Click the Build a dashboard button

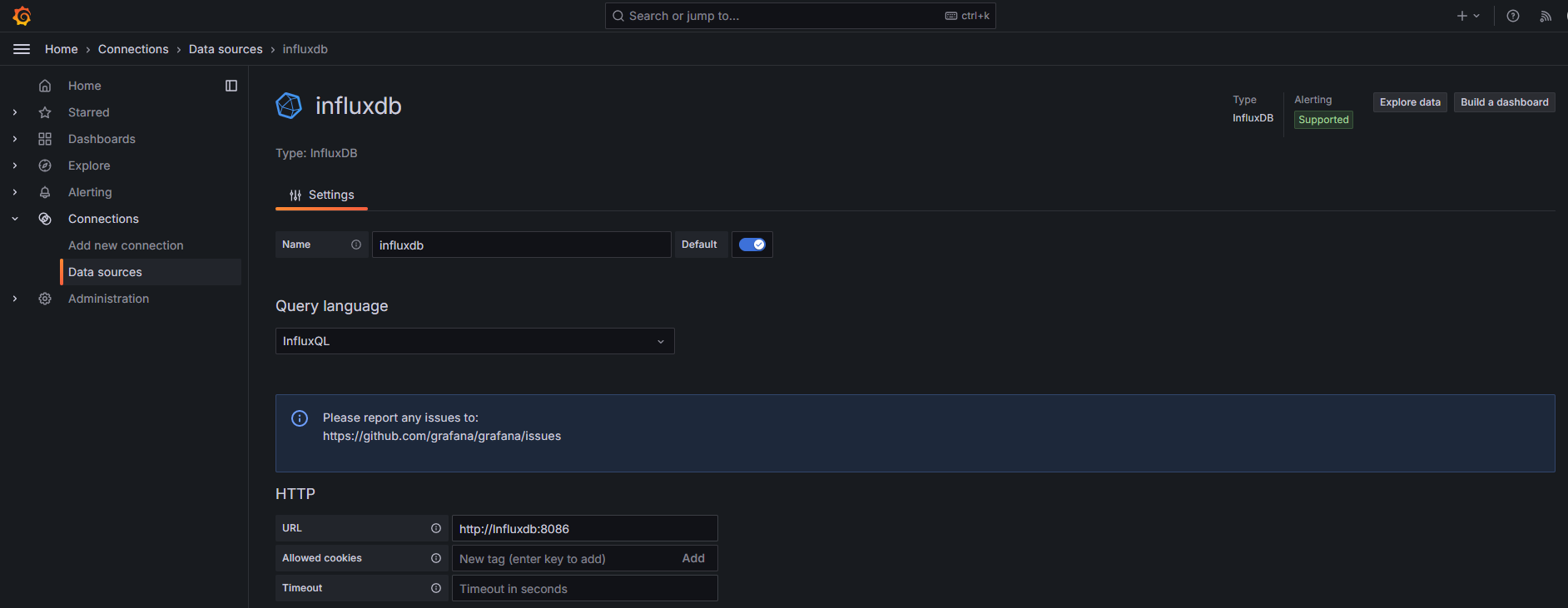point(1505,102)
